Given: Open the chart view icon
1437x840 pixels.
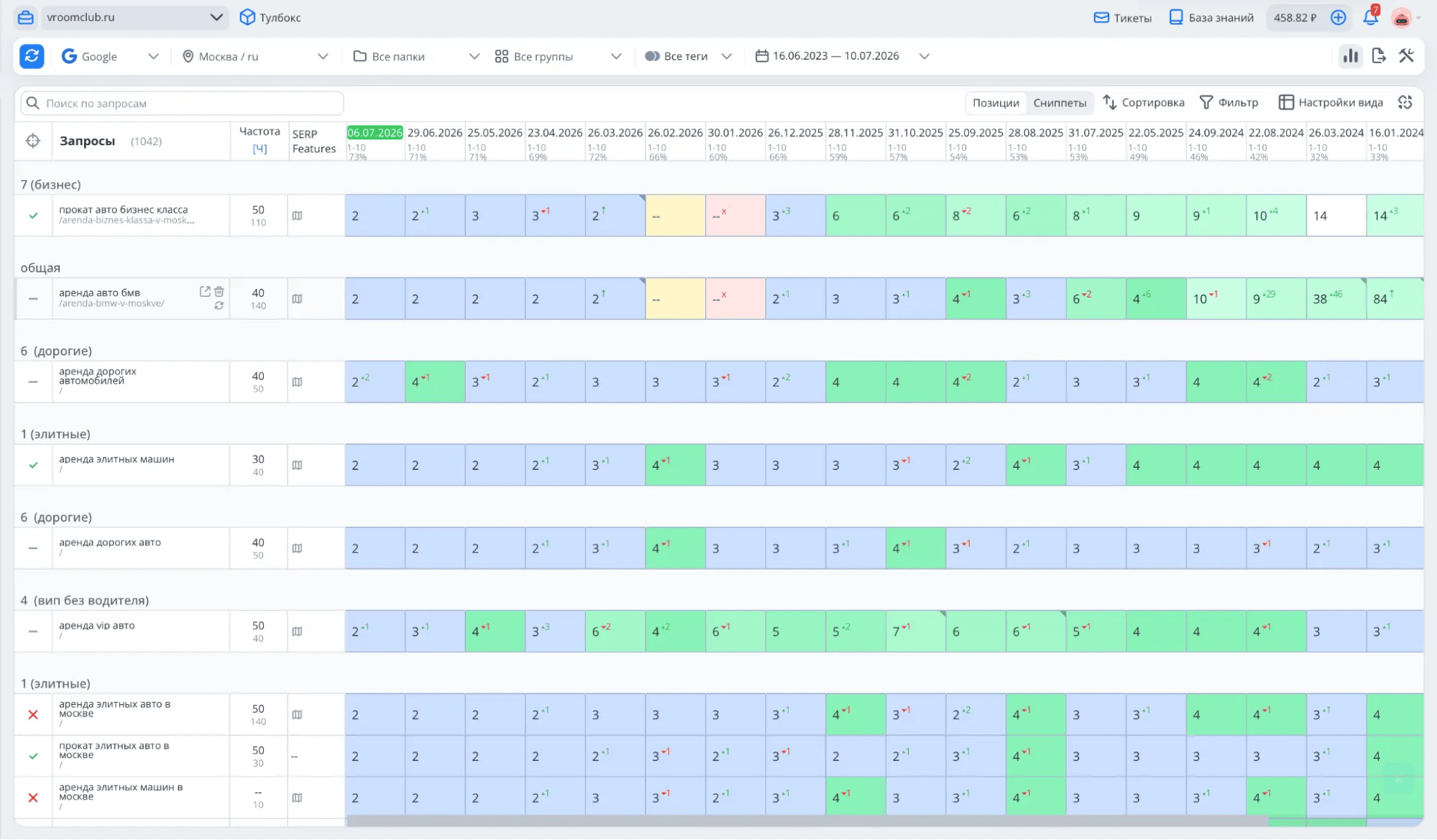Looking at the screenshot, I should point(1351,56).
